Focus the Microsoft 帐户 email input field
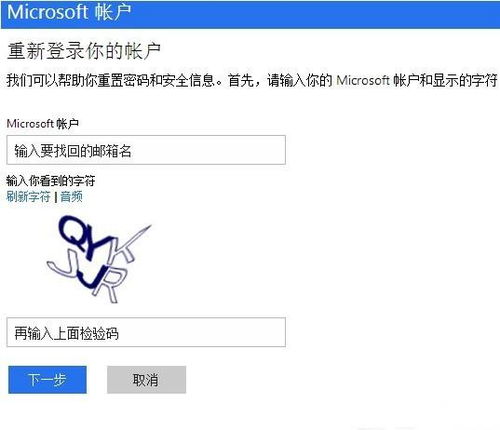The image size is (500, 430). (146, 150)
